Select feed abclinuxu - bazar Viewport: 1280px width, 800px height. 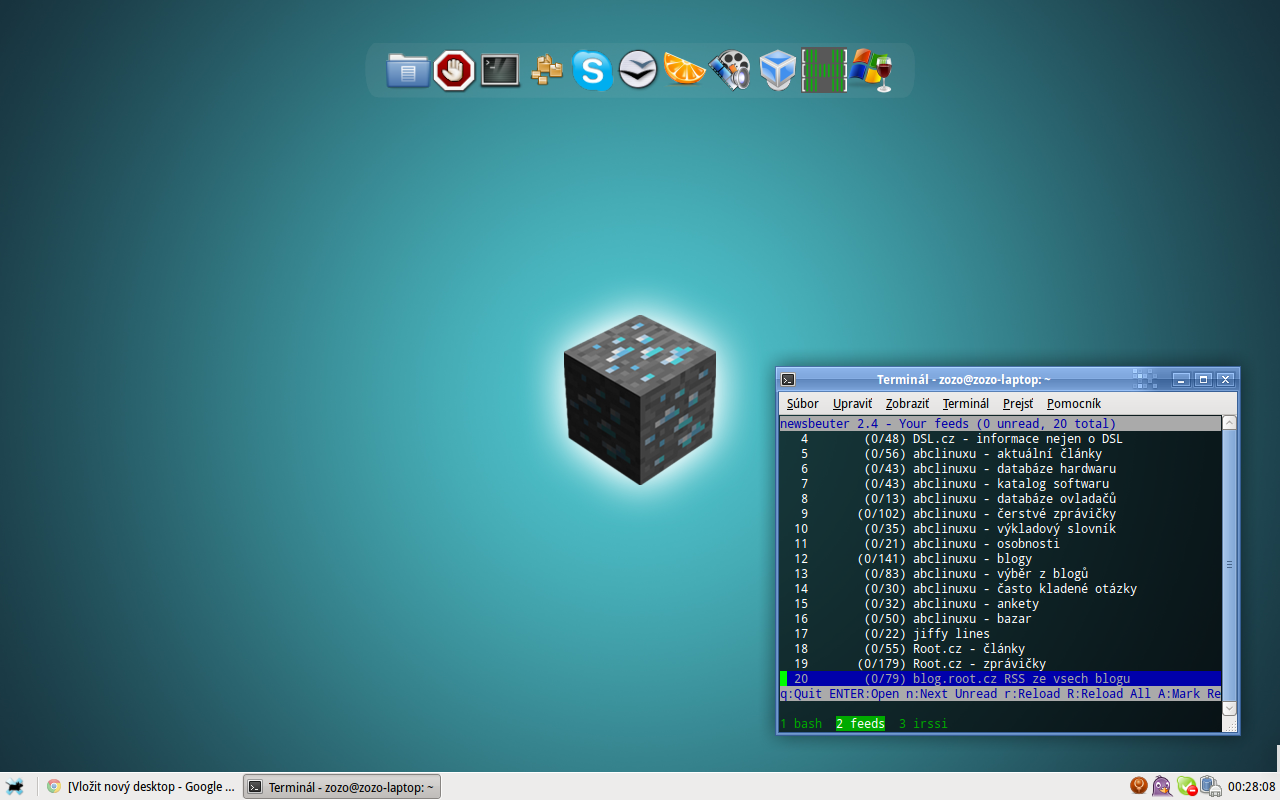tap(1000, 619)
